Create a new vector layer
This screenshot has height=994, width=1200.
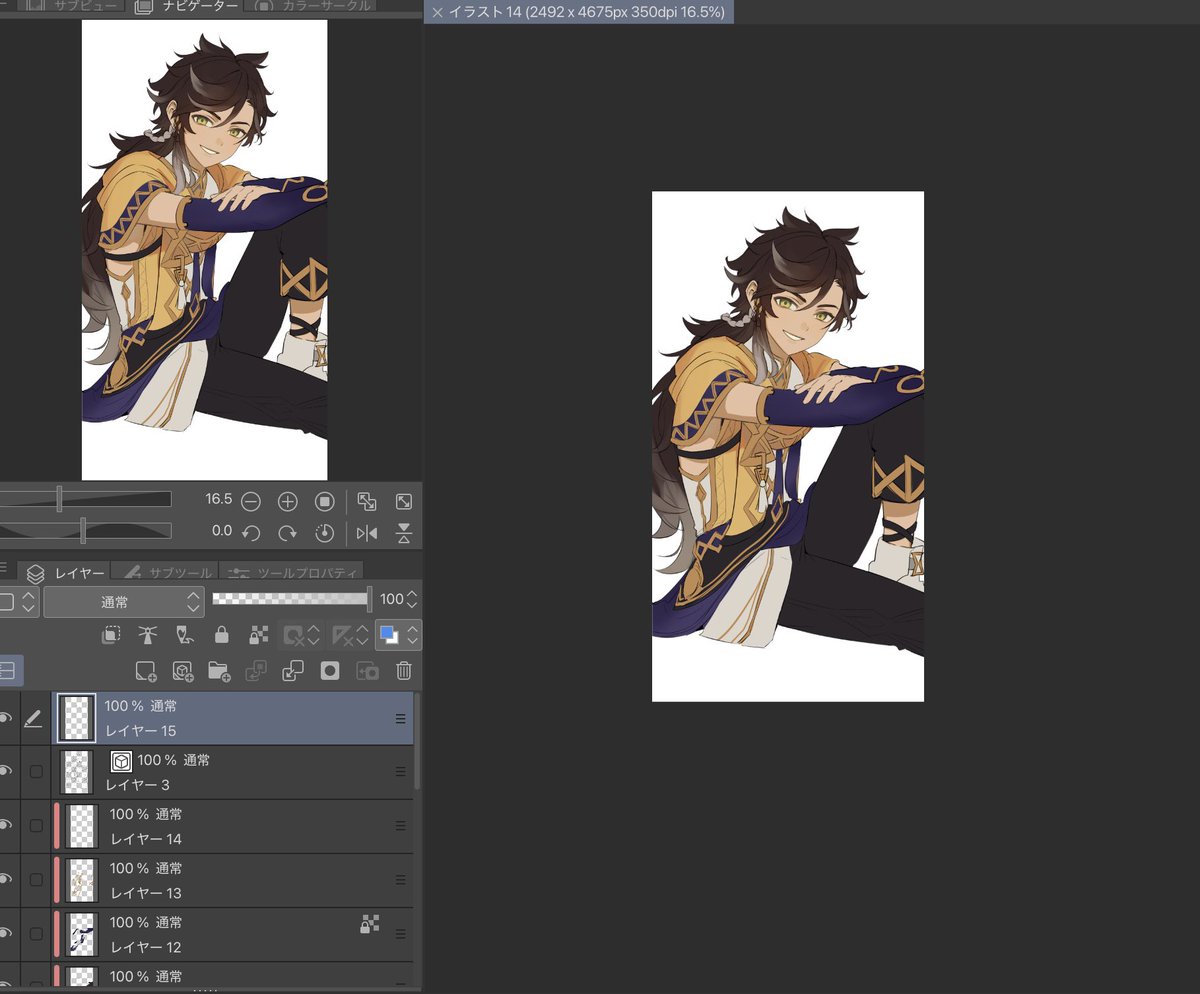pos(183,671)
